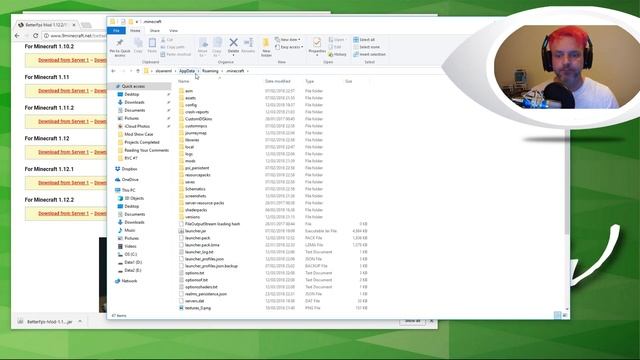Image resolution: width=640 pixels, height=360 pixels.
Task: Open chevron on BetterFps download item
Action: click(x=80, y=322)
